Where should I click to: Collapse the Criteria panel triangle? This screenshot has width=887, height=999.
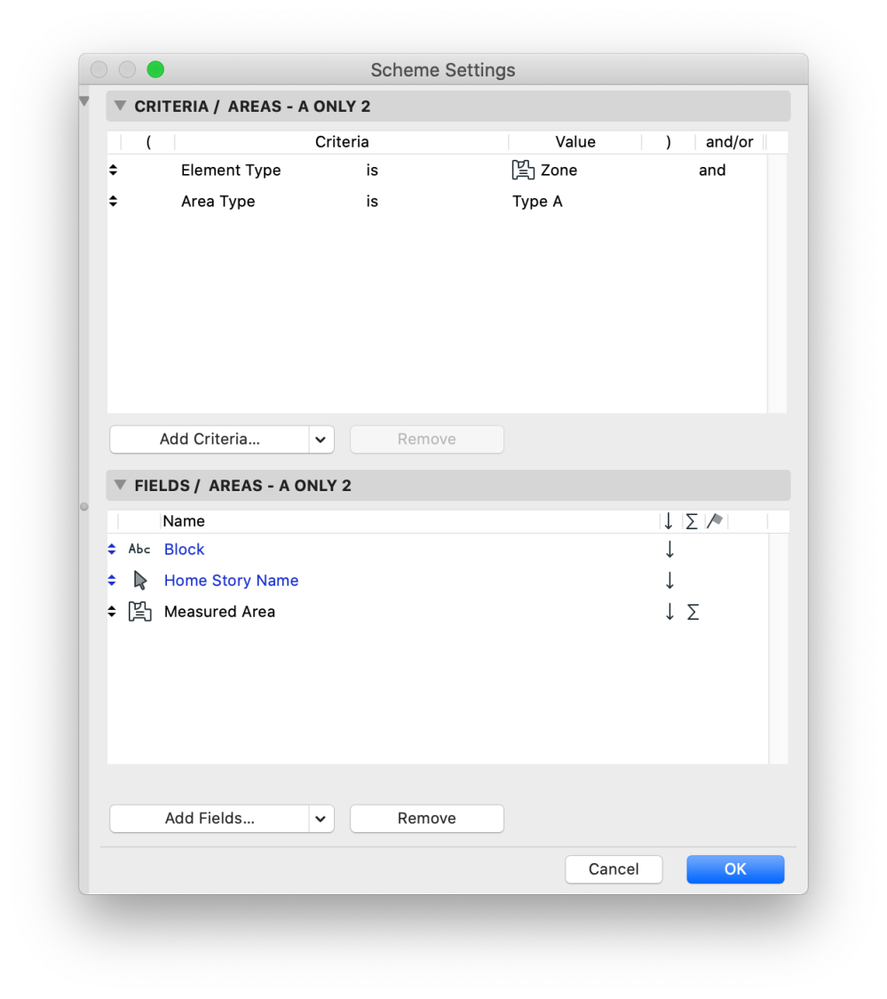click(x=120, y=106)
